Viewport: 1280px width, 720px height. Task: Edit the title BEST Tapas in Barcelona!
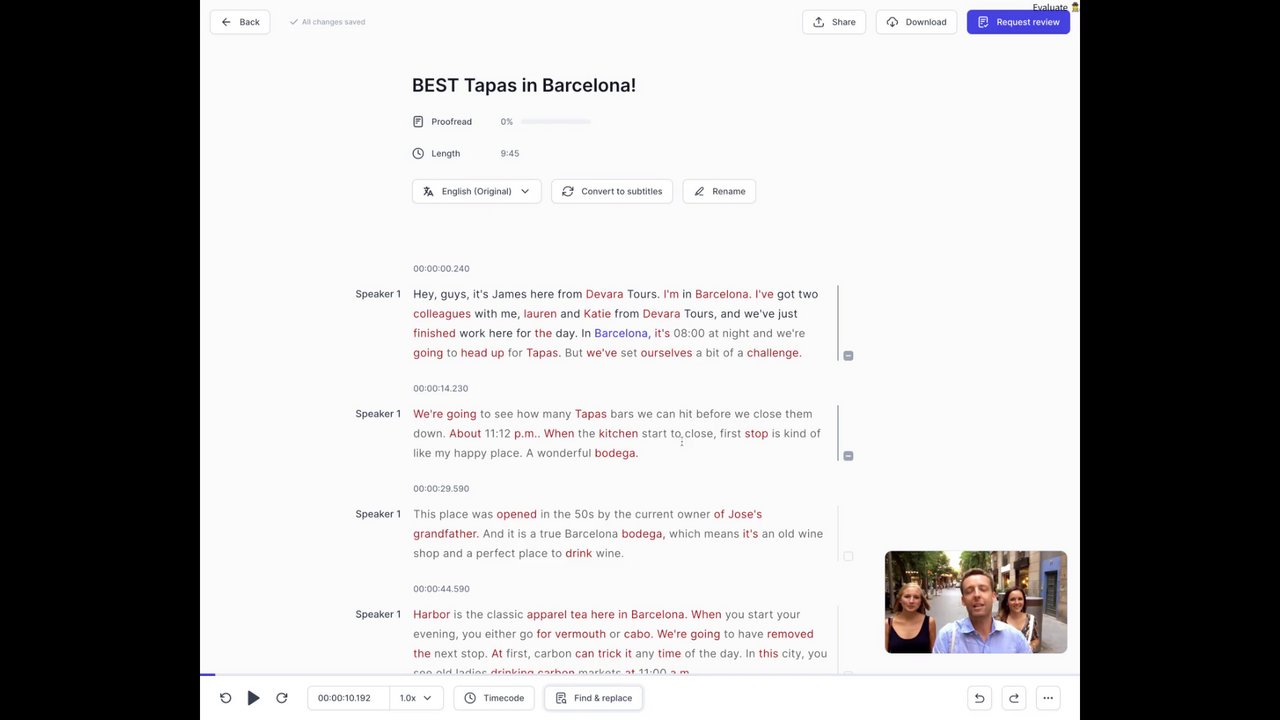[524, 85]
